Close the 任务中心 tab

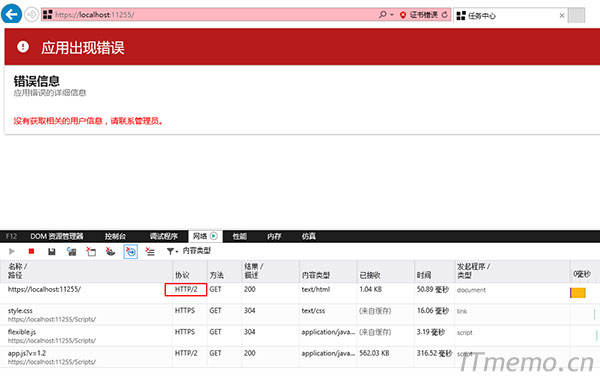click(562, 15)
